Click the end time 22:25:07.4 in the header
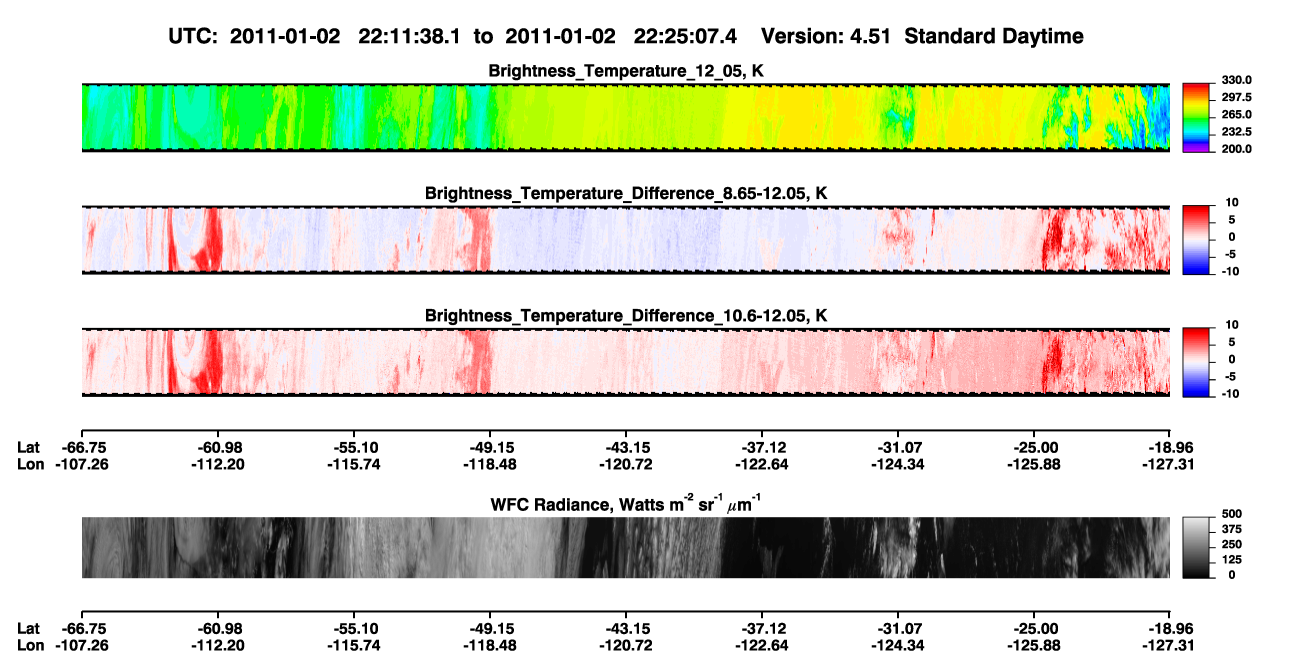The width and height of the screenshot is (1300, 667). click(685, 37)
